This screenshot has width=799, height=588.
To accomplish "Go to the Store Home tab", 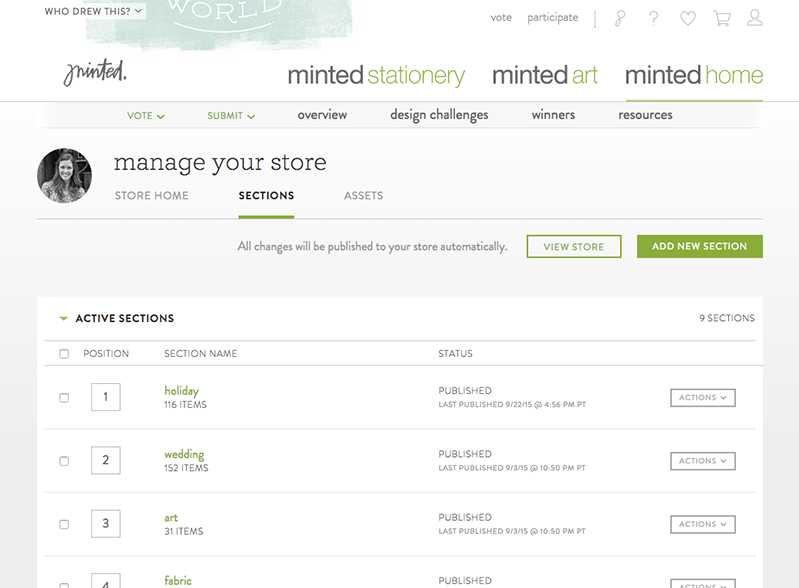I will click(151, 196).
